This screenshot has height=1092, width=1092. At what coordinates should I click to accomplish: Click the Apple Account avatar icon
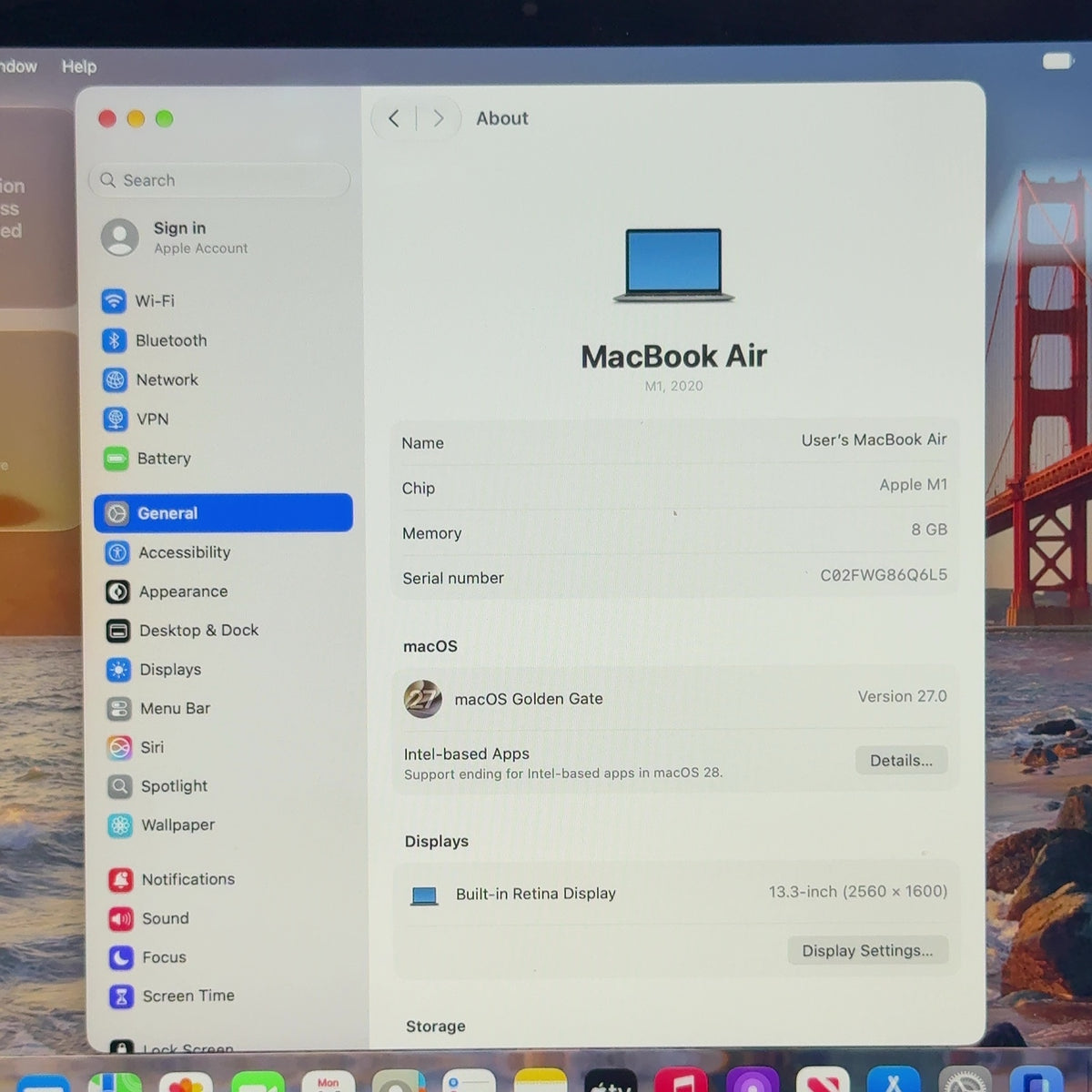coord(120,238)
